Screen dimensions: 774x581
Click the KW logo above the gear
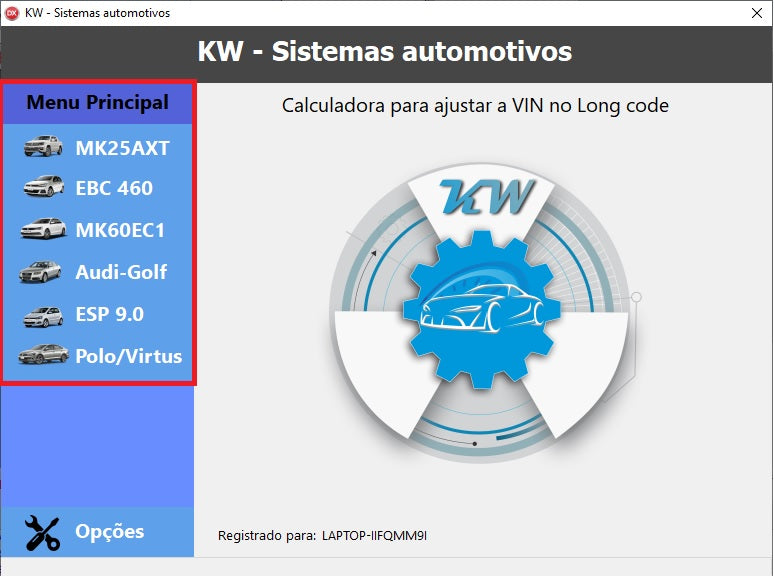coord(483,197)
